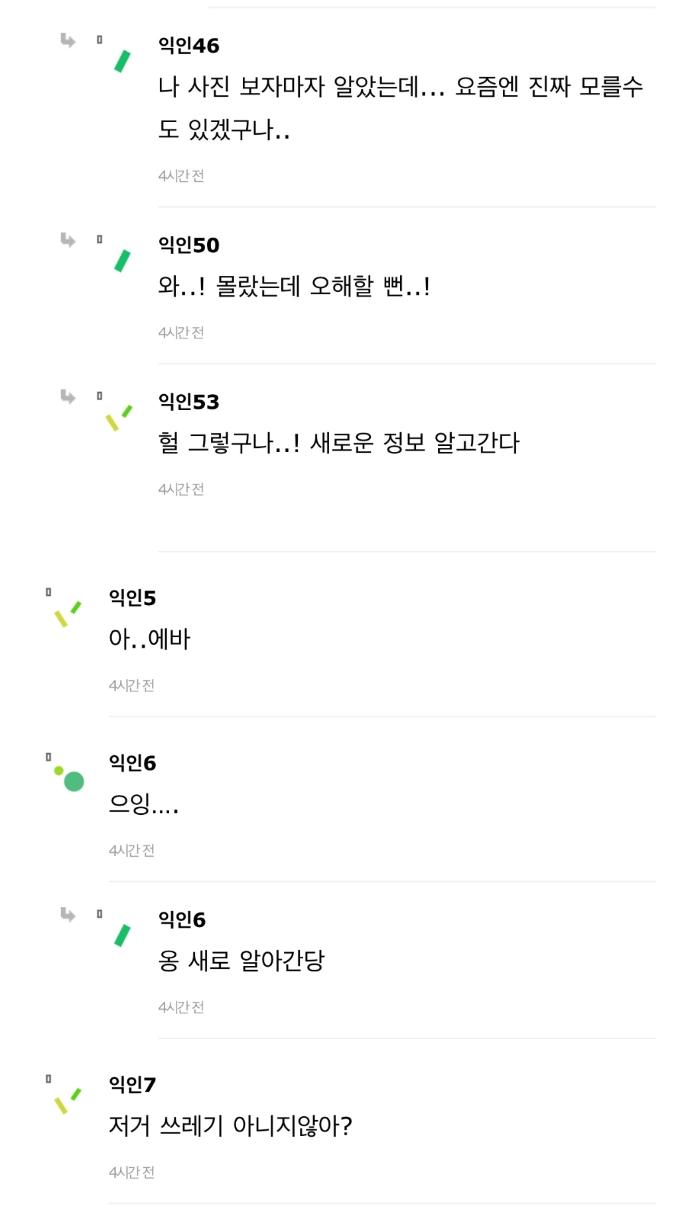Click reply arrow next to '옹 새로 알아간당'
680x1209 pixels.
68,914
